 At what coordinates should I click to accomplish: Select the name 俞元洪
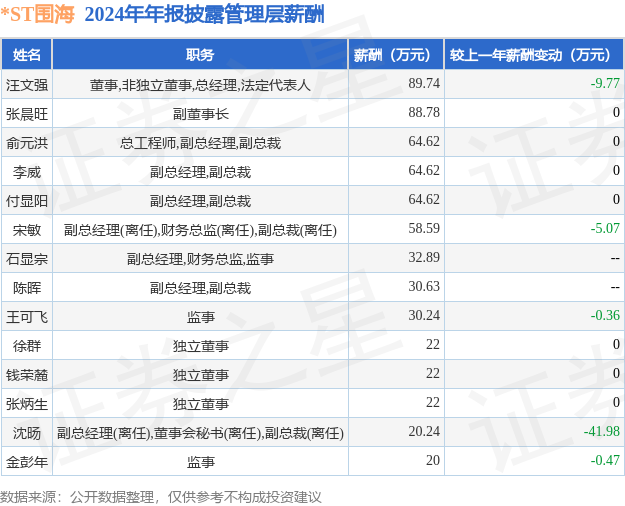(27, 143)
